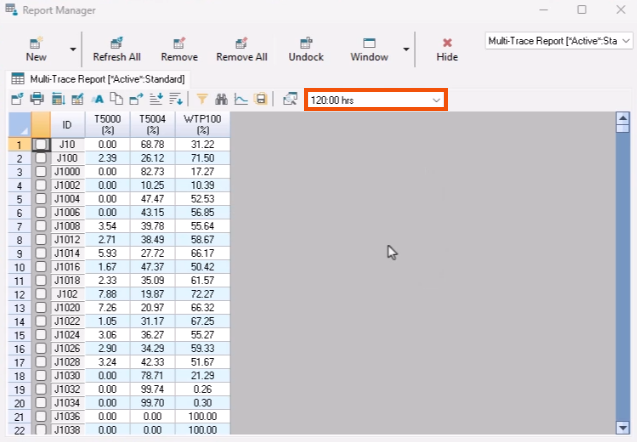Image resolution: width=637 pixels, height=442 pixels.
Task: Click the vertical scrollbar thumb
Action: pyautogui.click(x=623, y=128)
